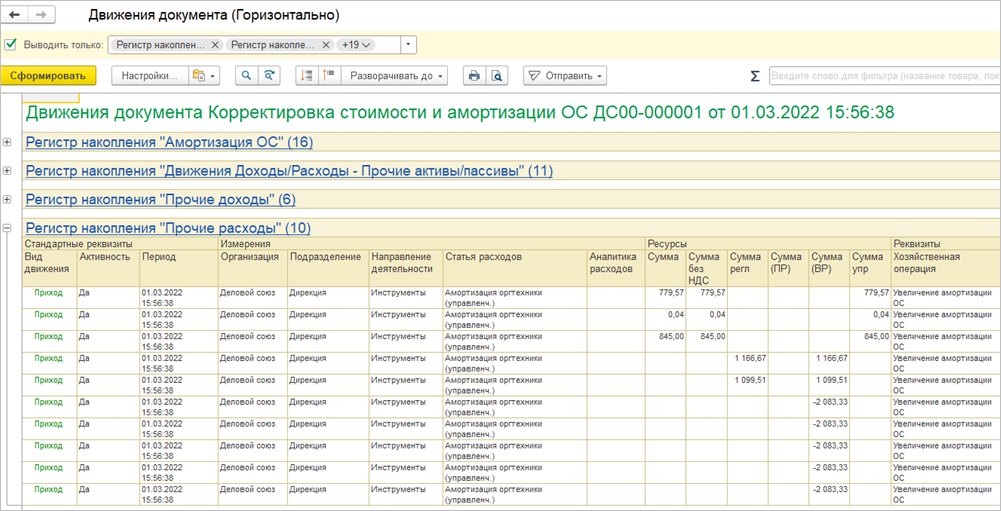Open report variants dropdown beside Настройки
Viewport: 1001px width, 511px height.
tap(204, 76)
